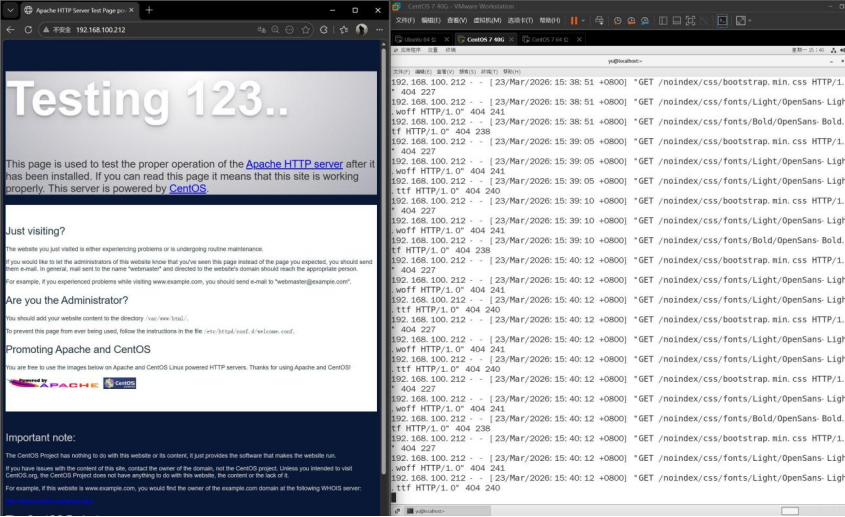Open terminal 搜索(S) menu
Image resolution: width=845 pixels, height=517 pixels.
click(467, 72)
